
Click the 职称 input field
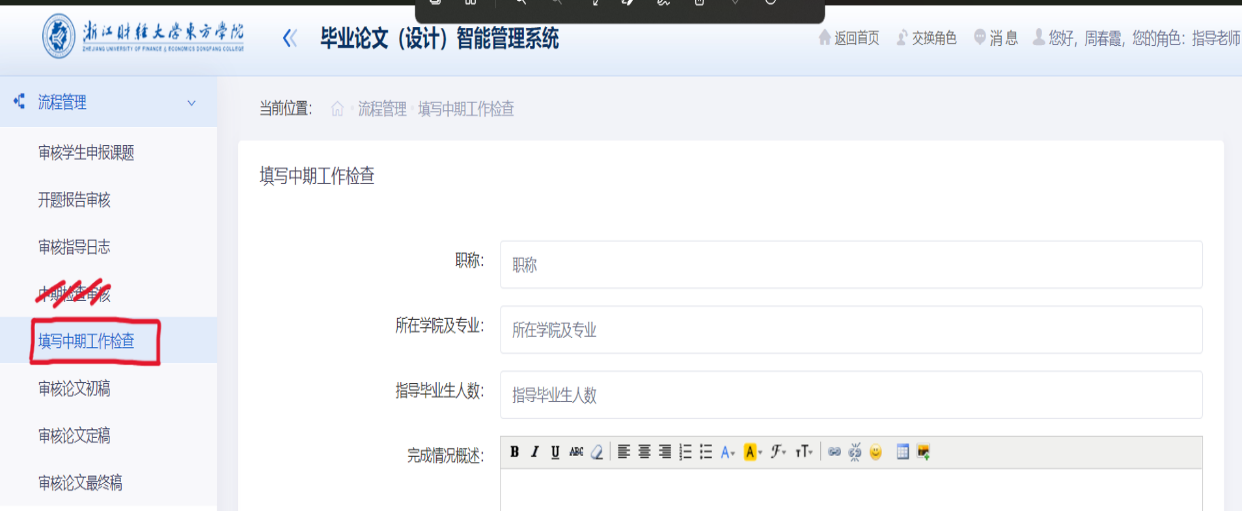pyautogui.click(x=850, y=265)
